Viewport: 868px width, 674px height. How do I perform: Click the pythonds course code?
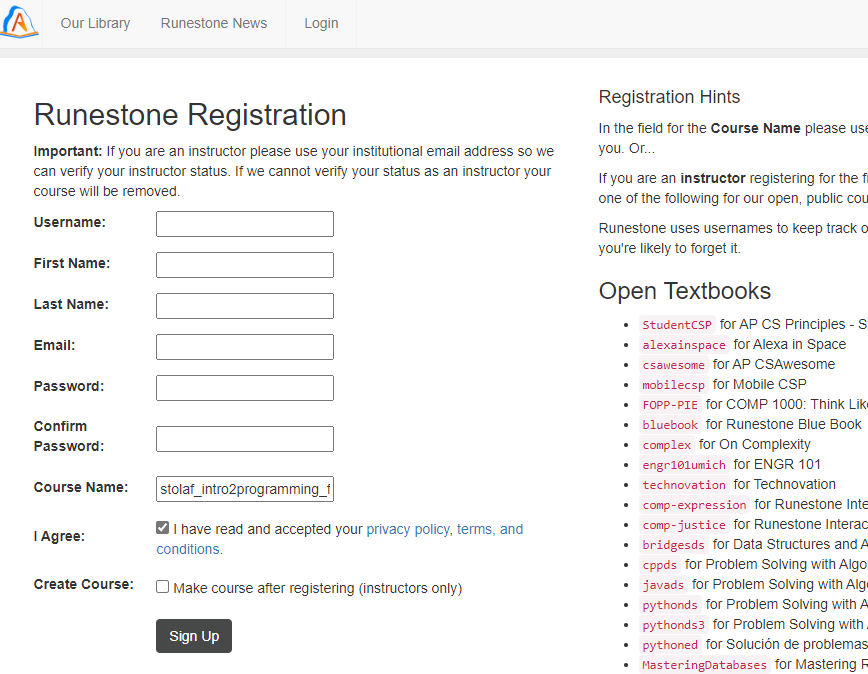coord(670,604)
